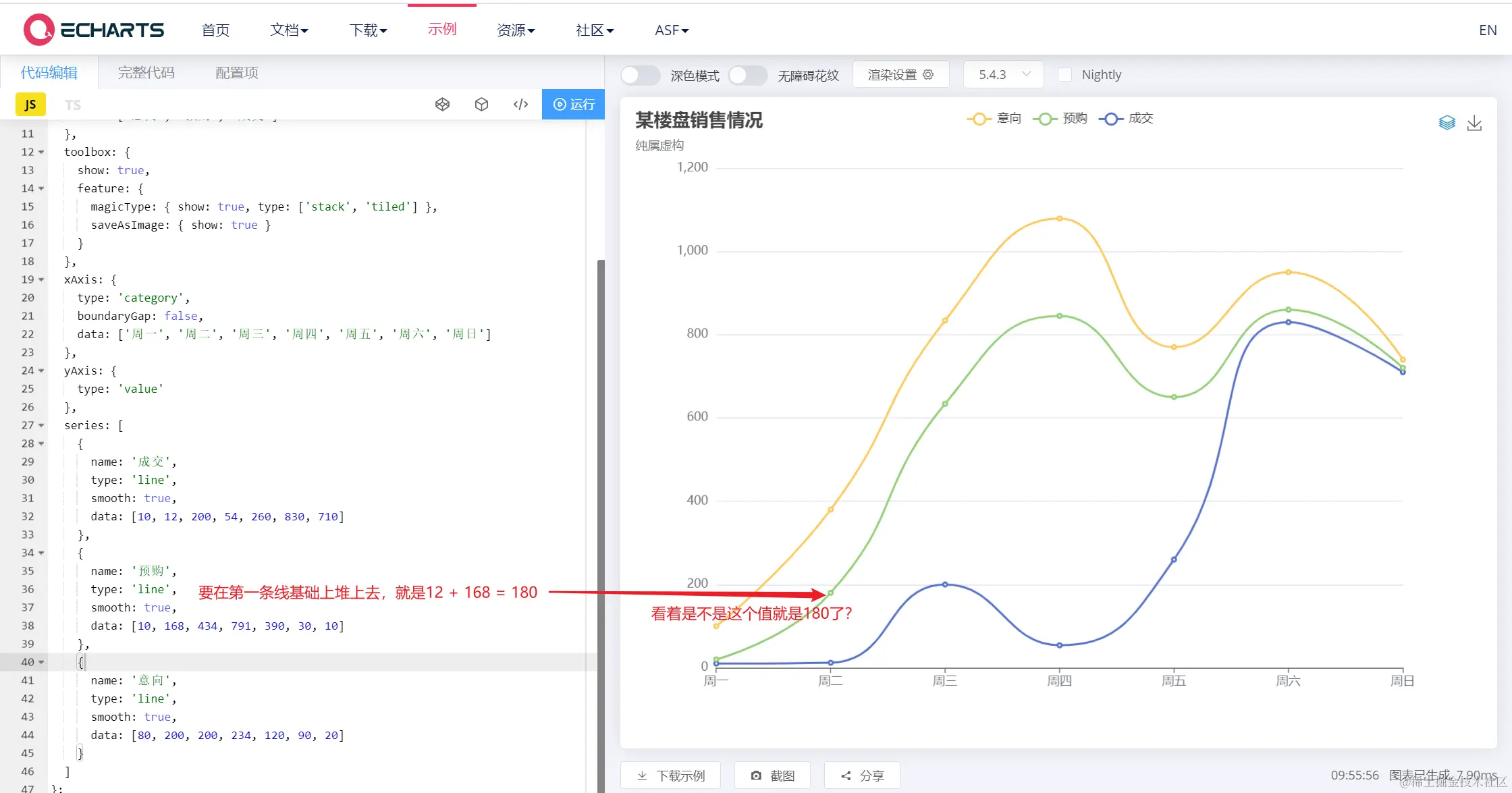This screenshot has height=793, width=1512.
Task: Switch chart to stack mode icon
Action: (1447, 123)
